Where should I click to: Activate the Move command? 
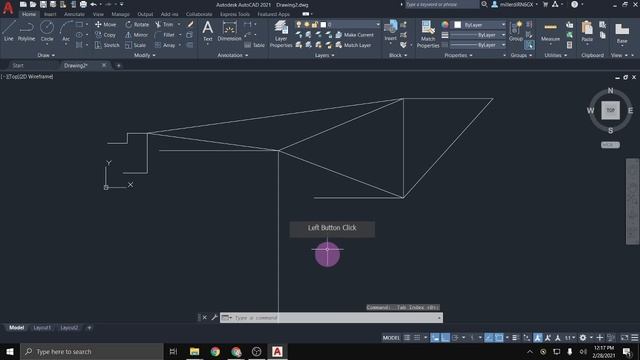(105, 24)
